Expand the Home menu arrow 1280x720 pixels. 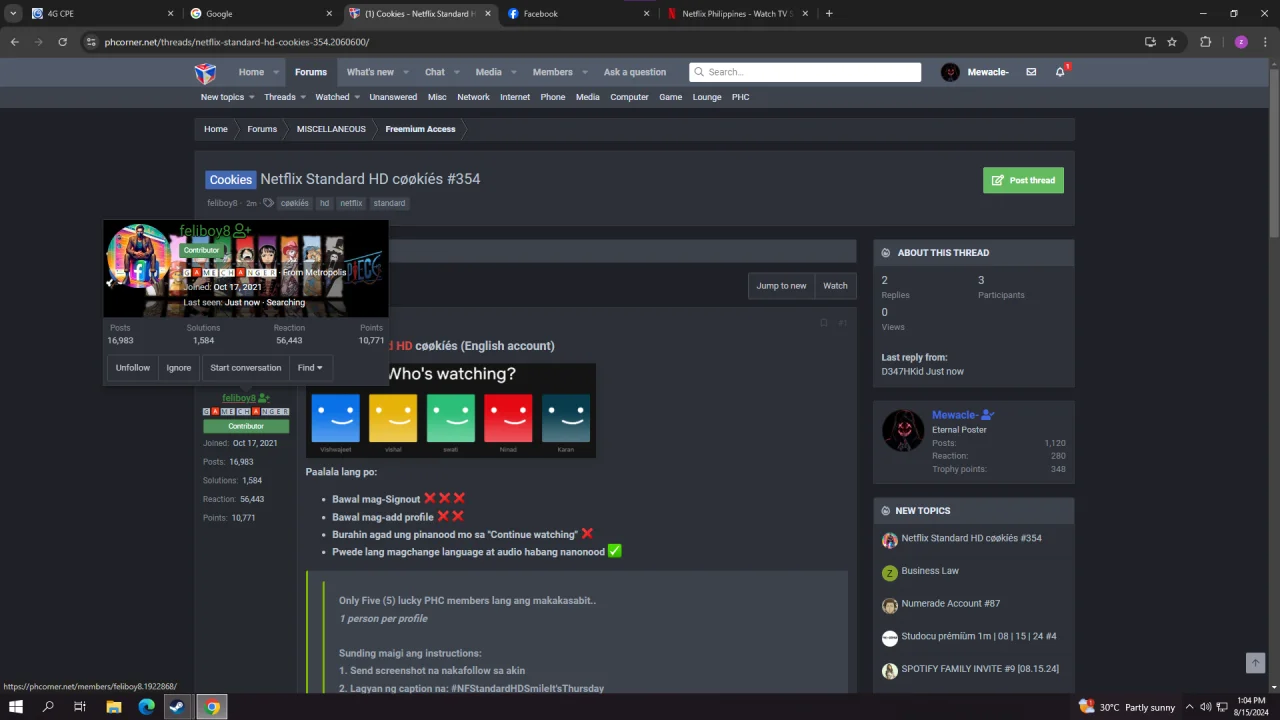point(277,72)
